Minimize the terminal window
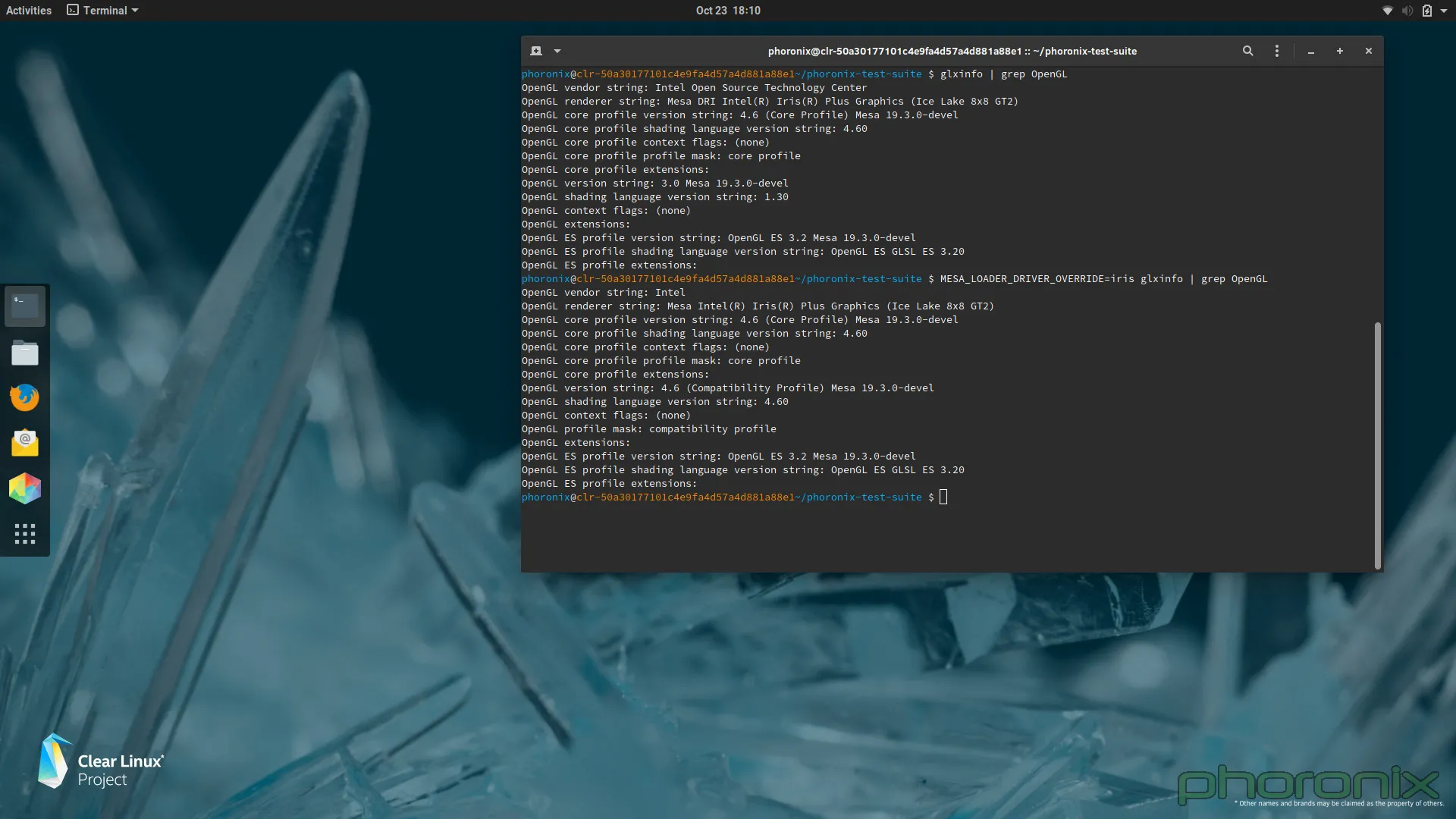The height and width of the screenshot is (819, 1456). 1310,51
